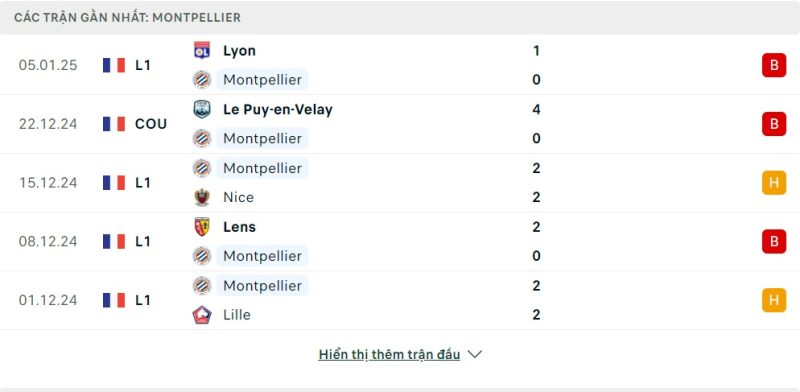
Task: Select the 15.12.24 match date row
Action: pos(400,183)
